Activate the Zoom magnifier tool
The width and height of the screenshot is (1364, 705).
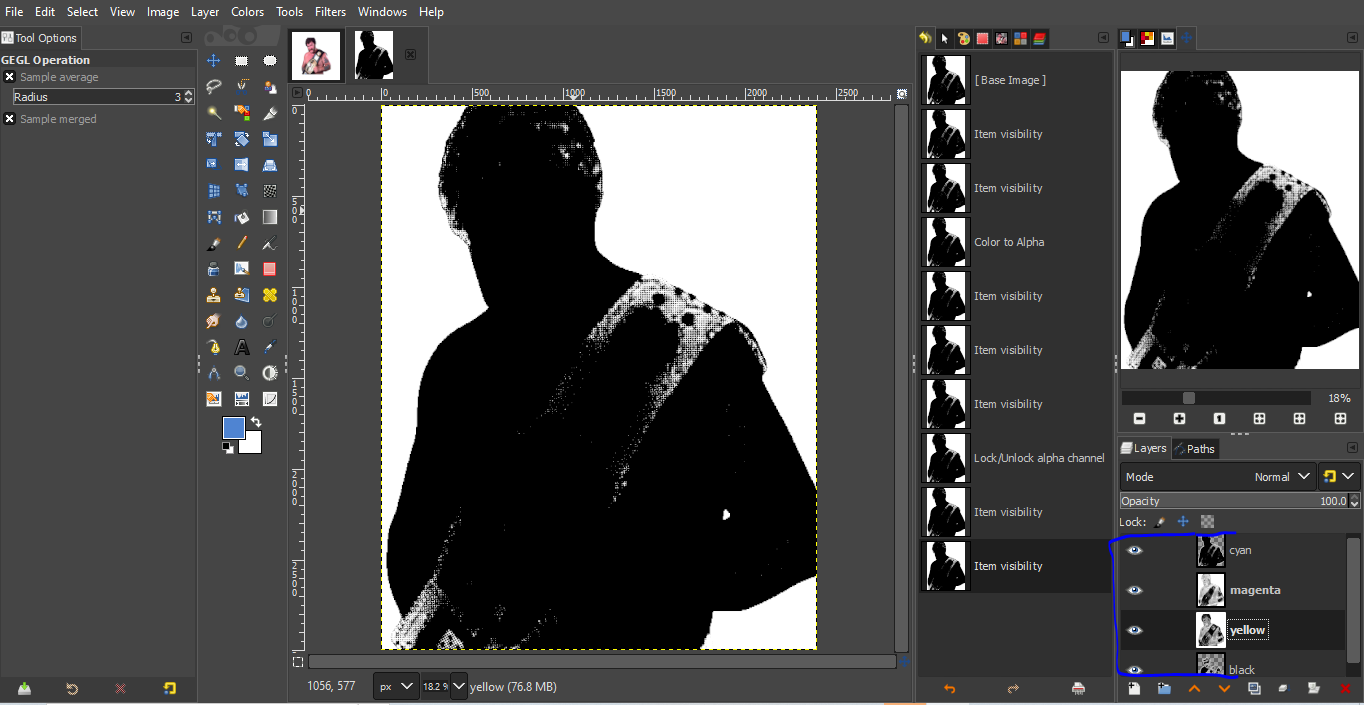pos(241,373)
